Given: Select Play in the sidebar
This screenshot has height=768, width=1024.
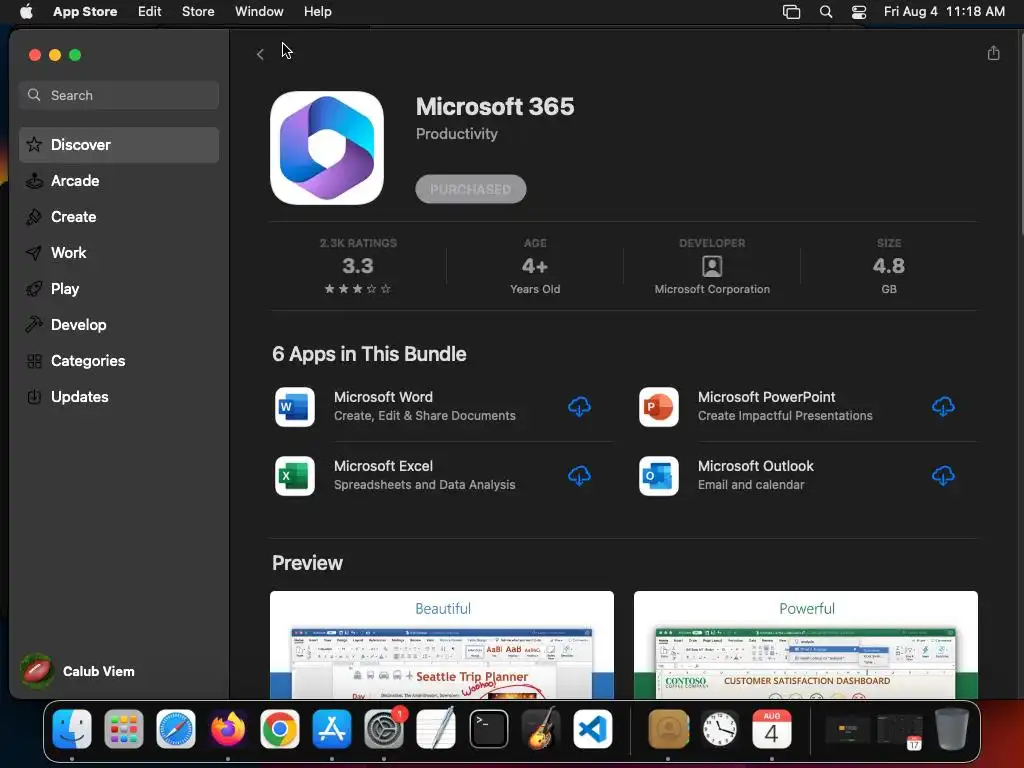Looking at the screenshot, I should (x=119, y=289).
